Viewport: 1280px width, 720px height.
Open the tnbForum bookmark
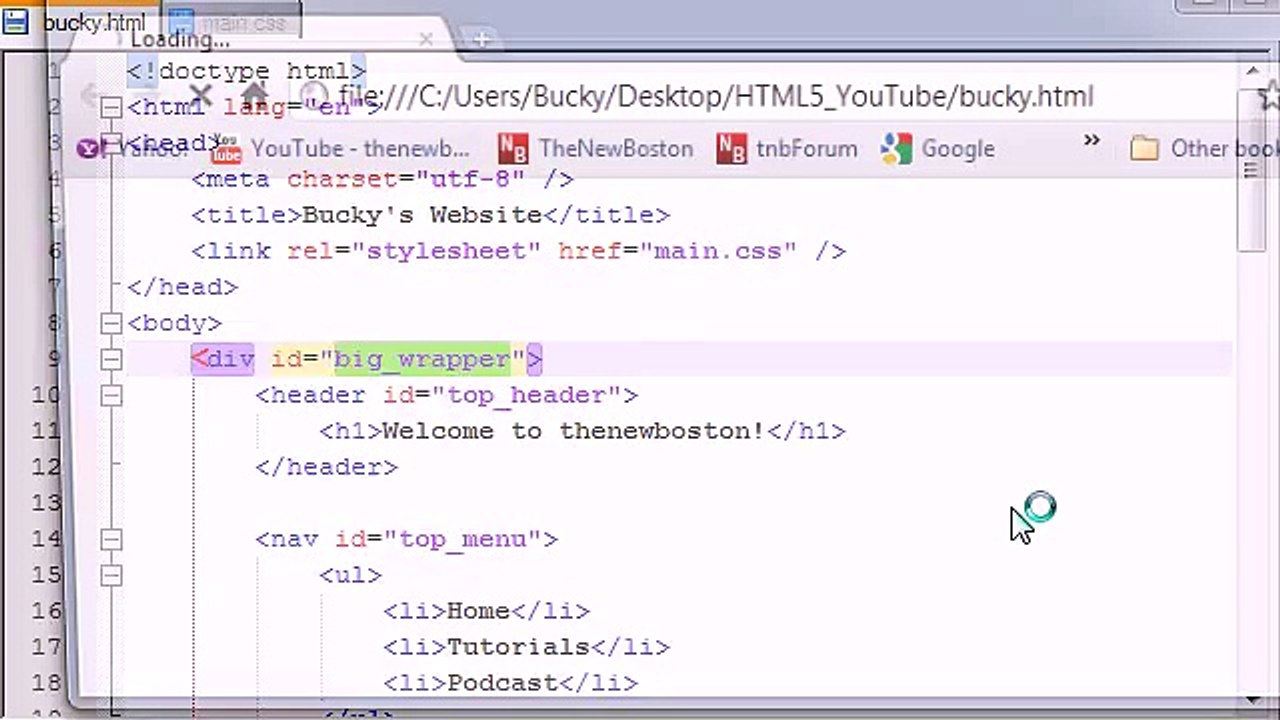click(x=788, y=149)
